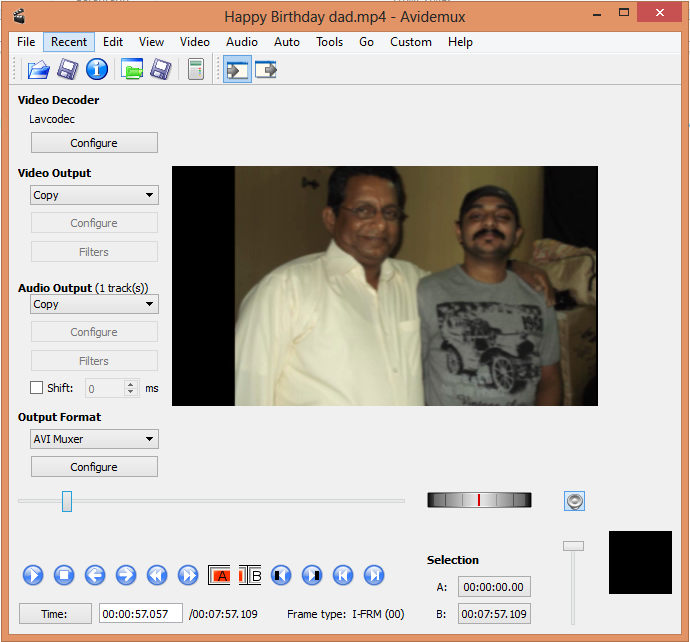The height and width of the screenshot is (642, 690).
Task: Click the calculator icon in toolbar
Action: coord(196,69)
